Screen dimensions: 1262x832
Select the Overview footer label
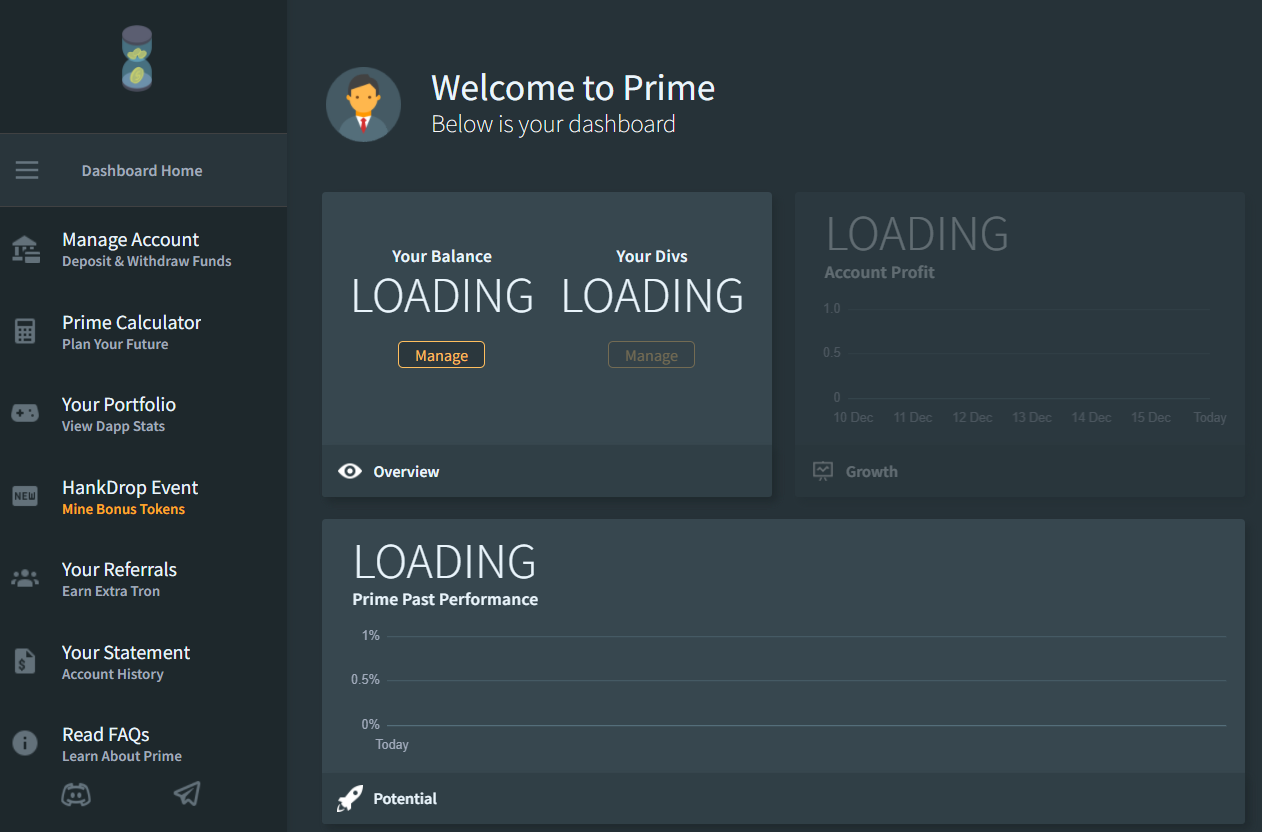coord(406,471)
